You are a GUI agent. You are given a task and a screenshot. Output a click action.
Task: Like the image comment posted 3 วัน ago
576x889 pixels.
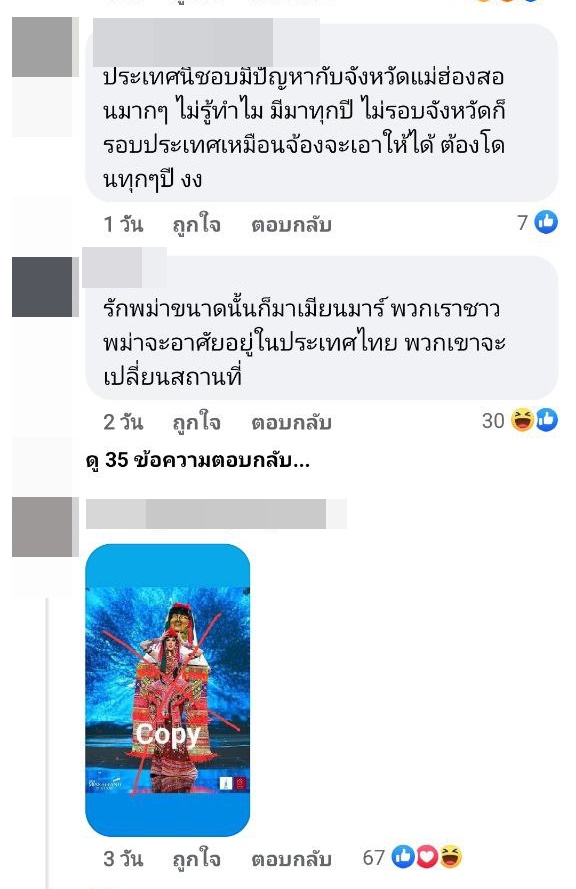[x=196, y=859]
